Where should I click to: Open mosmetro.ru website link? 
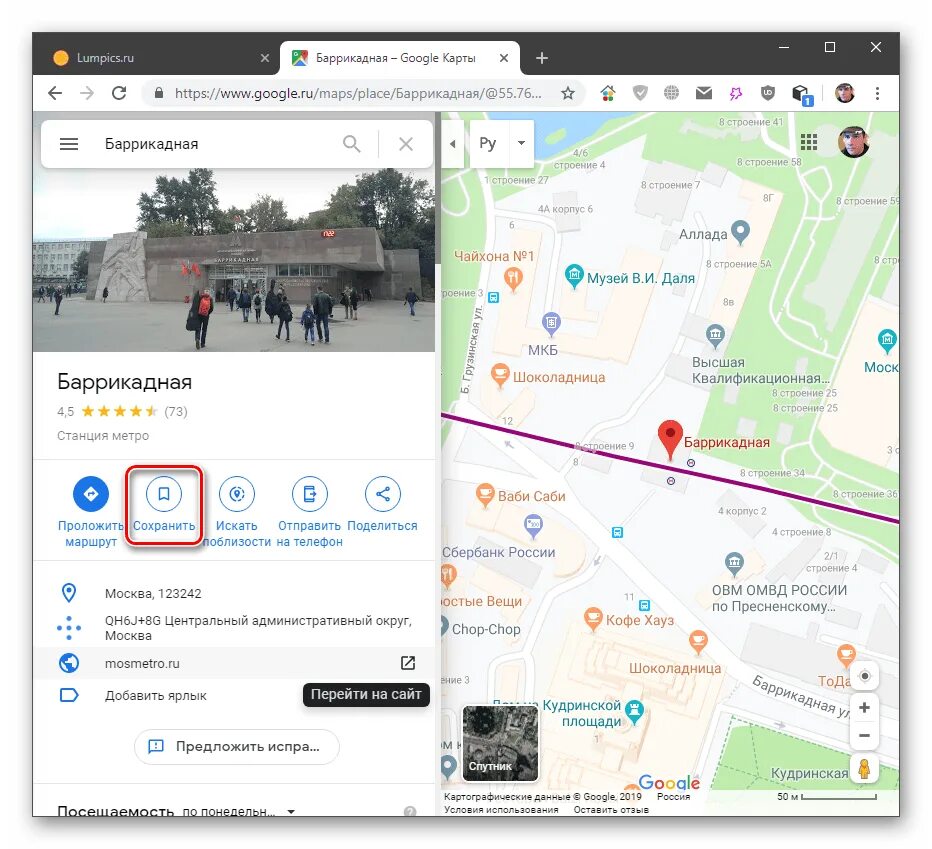point(142,664)
